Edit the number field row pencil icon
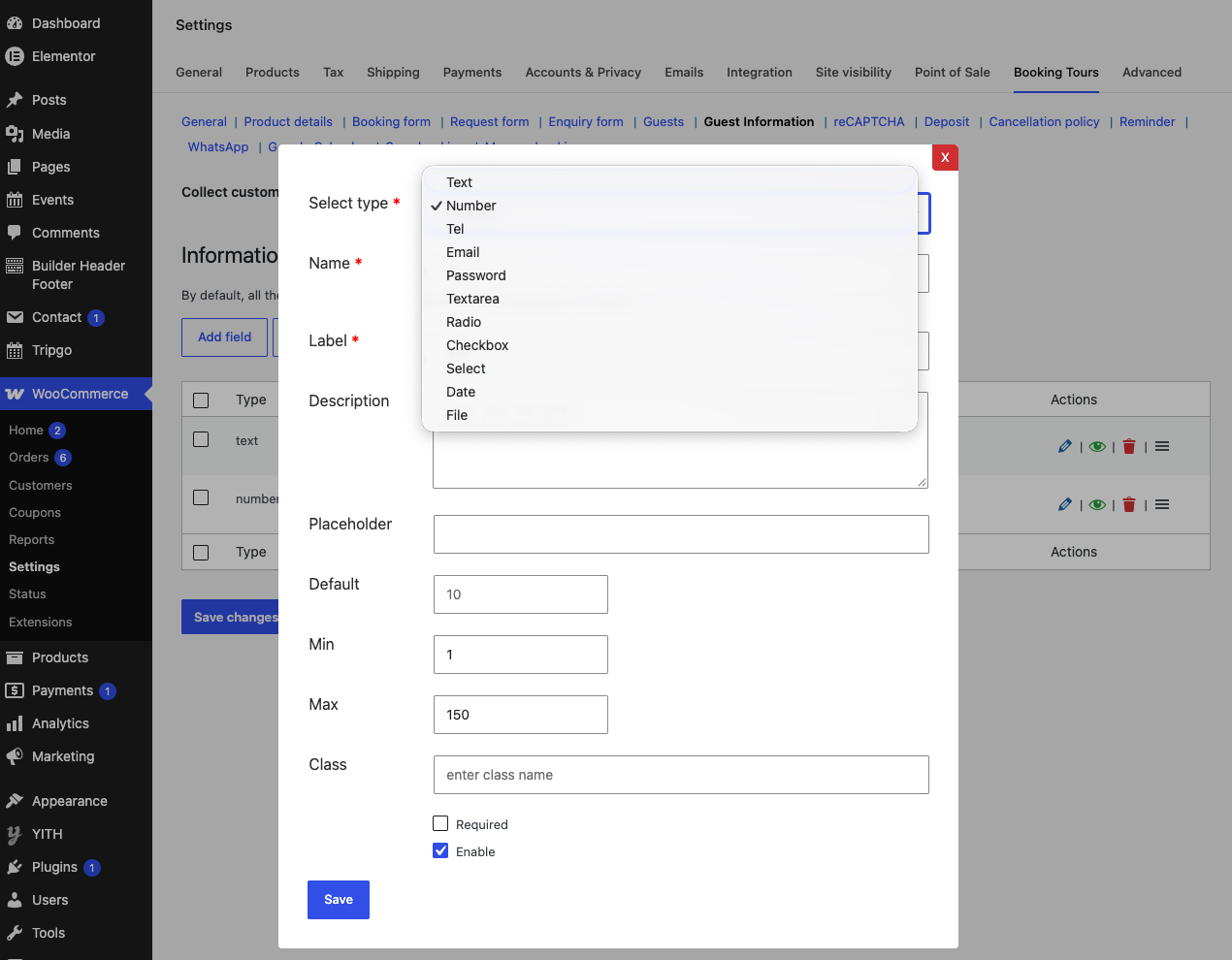Image resolution: width=1232 pixels, height=960 pixels. 1065,504
